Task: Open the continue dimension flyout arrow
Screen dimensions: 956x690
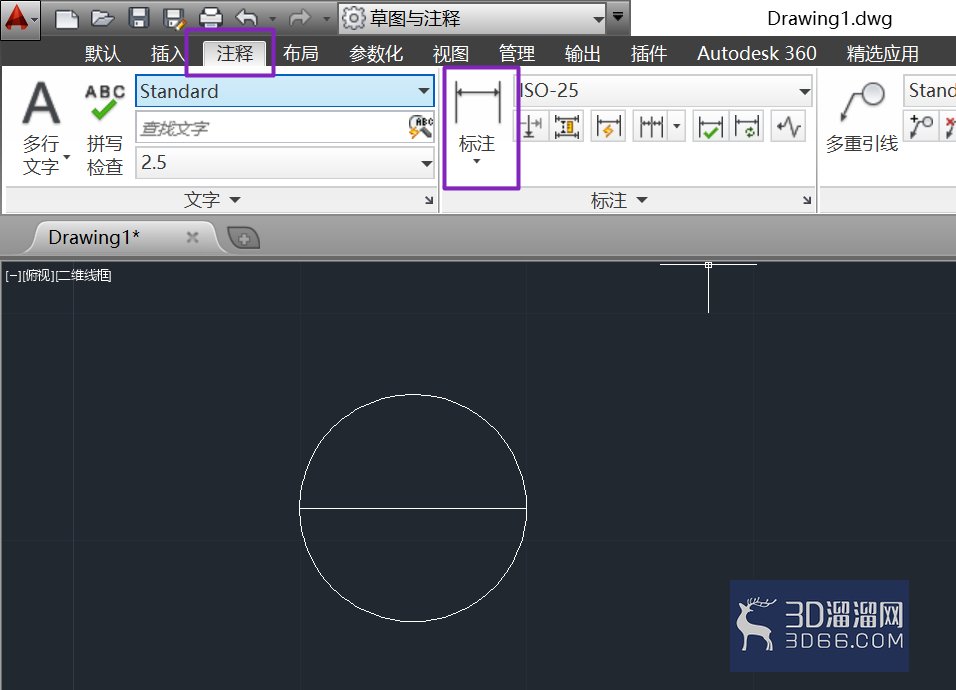Action: click(x=676, y=126)
